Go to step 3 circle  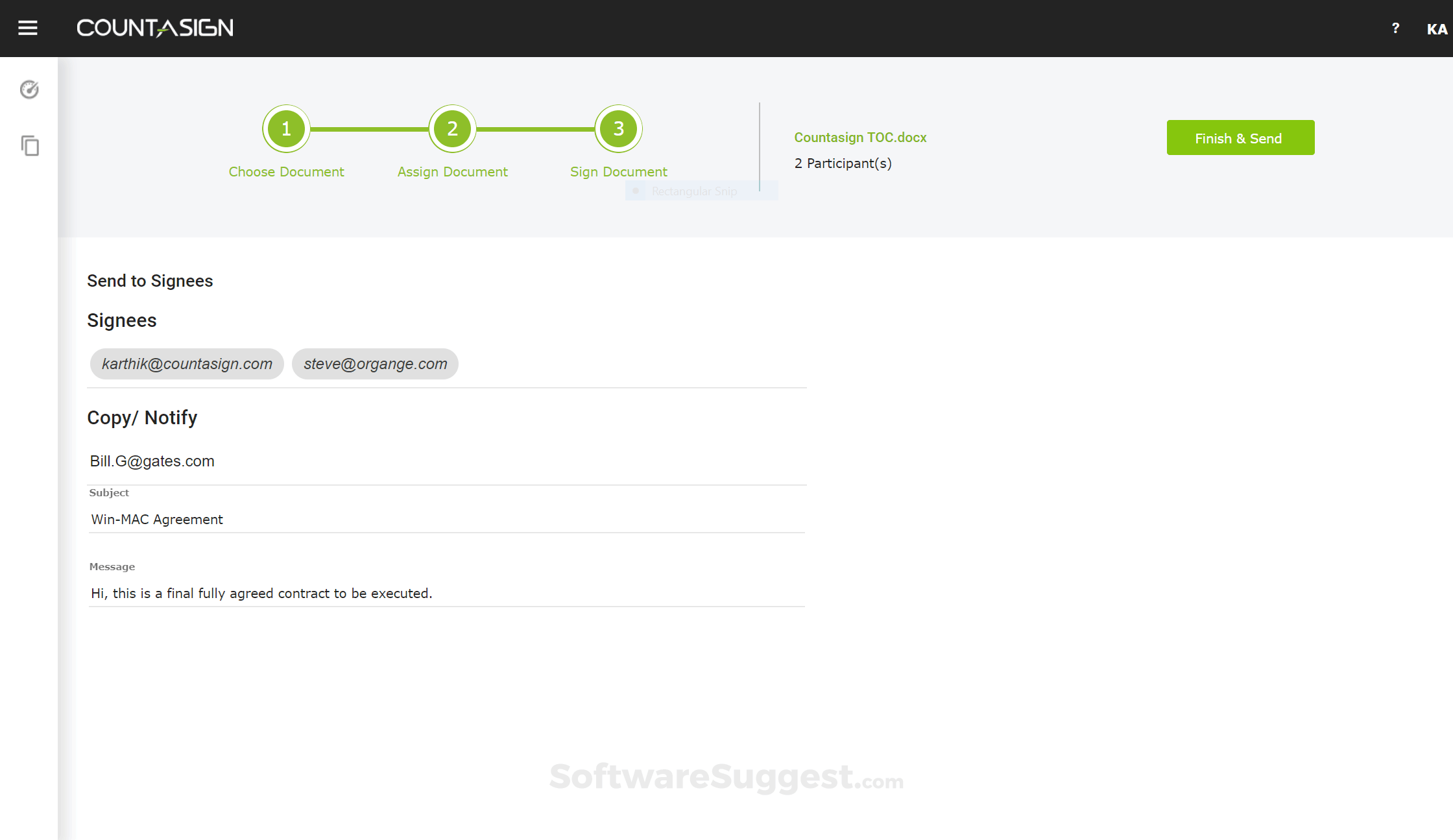[618, 128]
